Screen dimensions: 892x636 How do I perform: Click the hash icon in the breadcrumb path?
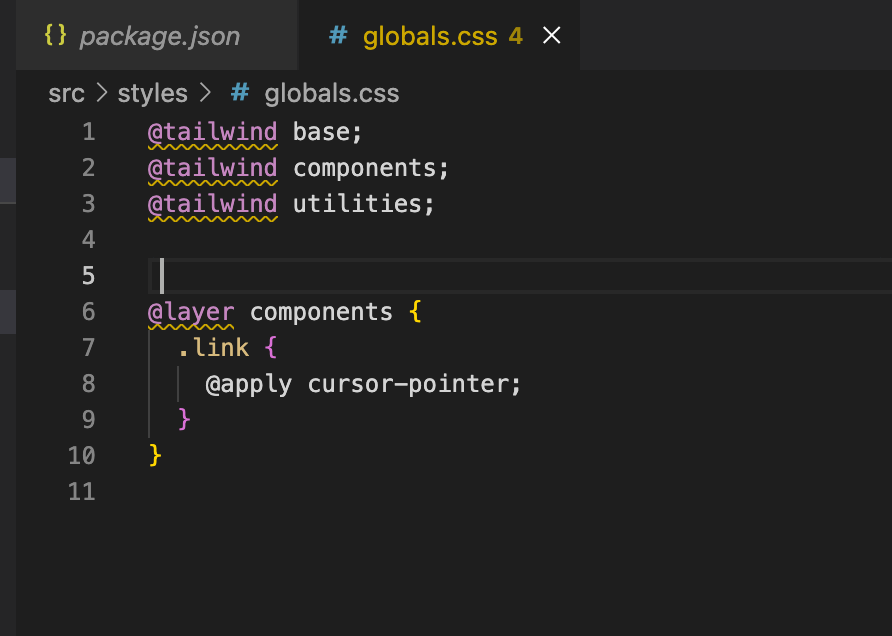coord(240,94)
